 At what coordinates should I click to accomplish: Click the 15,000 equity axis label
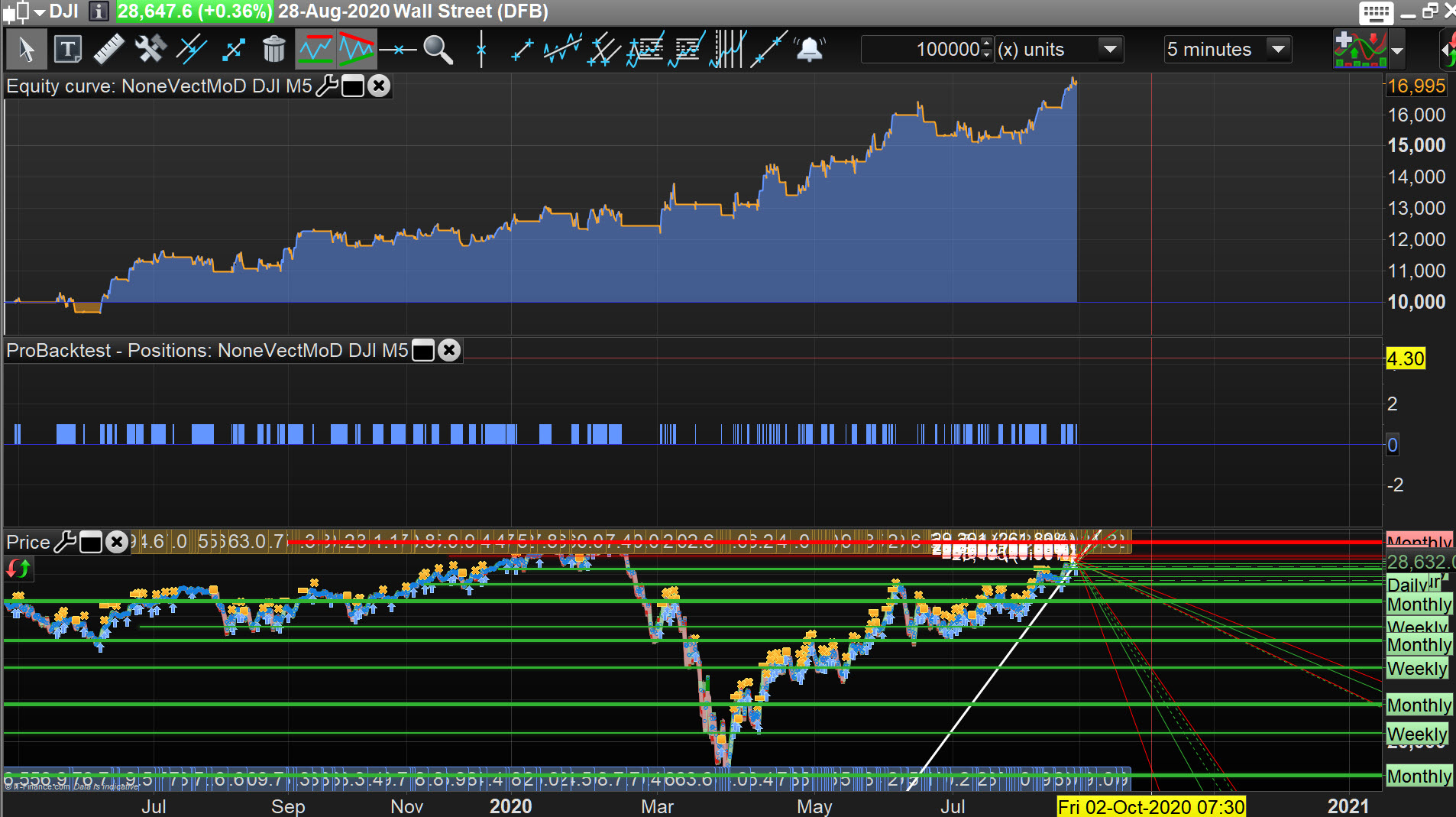coord(1416,145)
